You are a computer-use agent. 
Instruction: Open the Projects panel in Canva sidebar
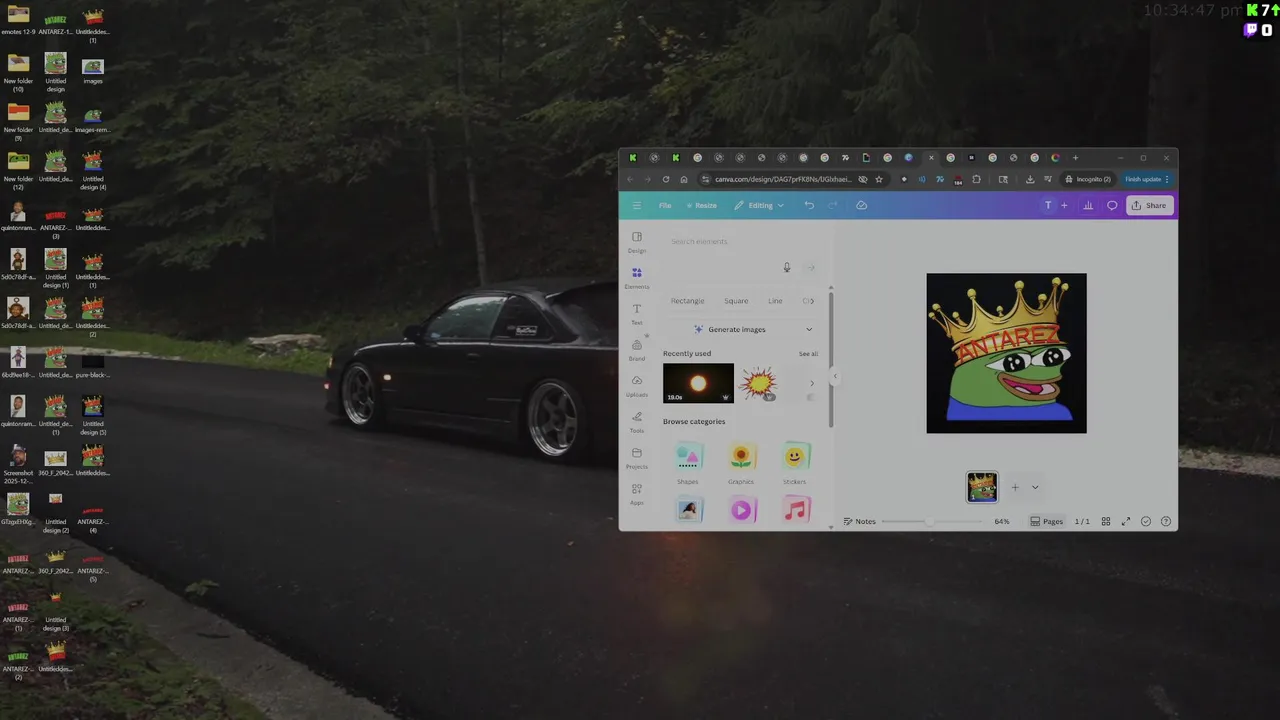pyautogui.click(x=637, y=457)
